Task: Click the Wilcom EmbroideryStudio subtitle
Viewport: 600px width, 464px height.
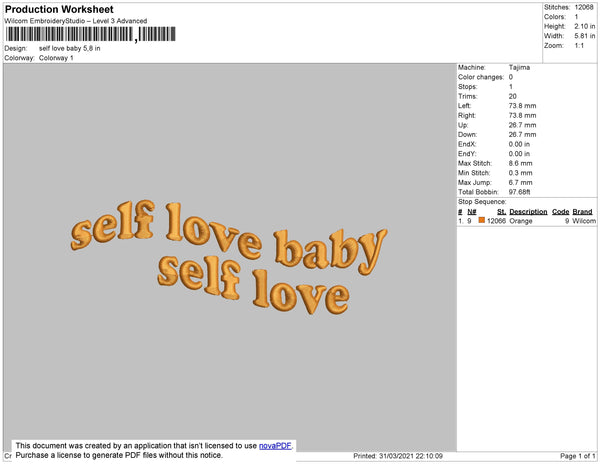Action: pos(76,21)
